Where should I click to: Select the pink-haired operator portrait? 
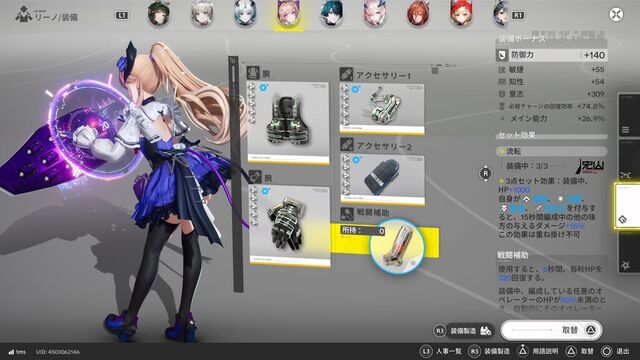375,14
